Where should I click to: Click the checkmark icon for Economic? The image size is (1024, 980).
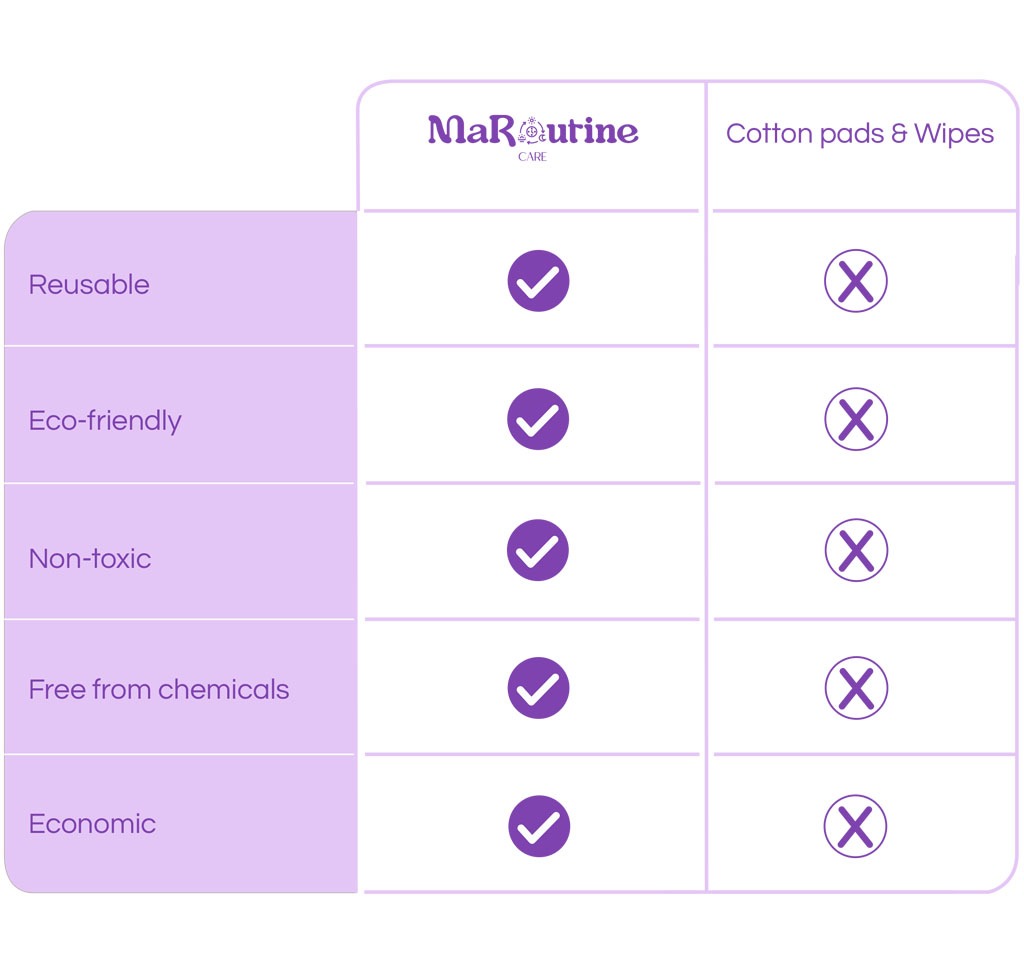538,826
